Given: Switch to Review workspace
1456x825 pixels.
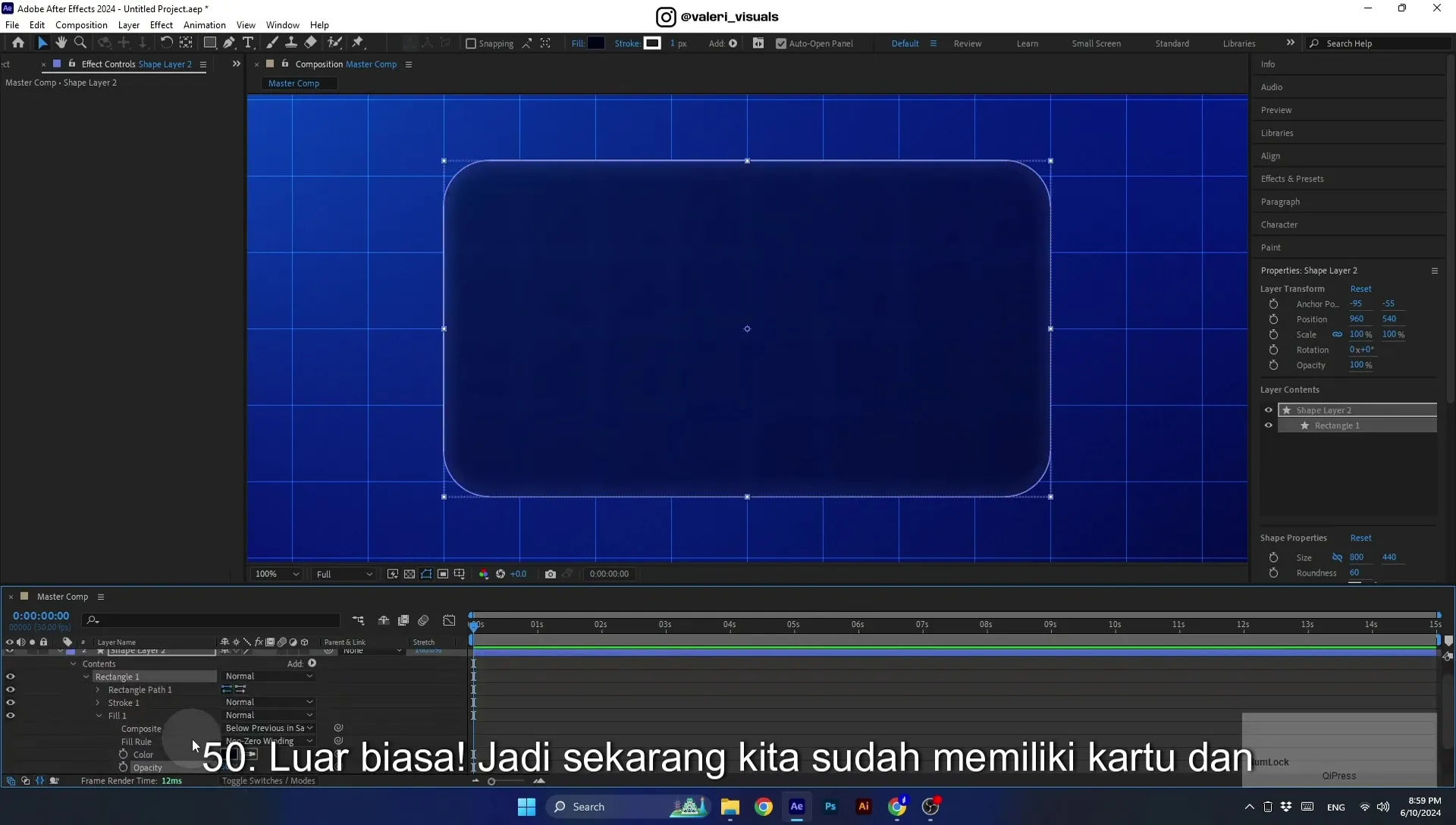Looking at the screenshot, I should [x=968, y=43].
